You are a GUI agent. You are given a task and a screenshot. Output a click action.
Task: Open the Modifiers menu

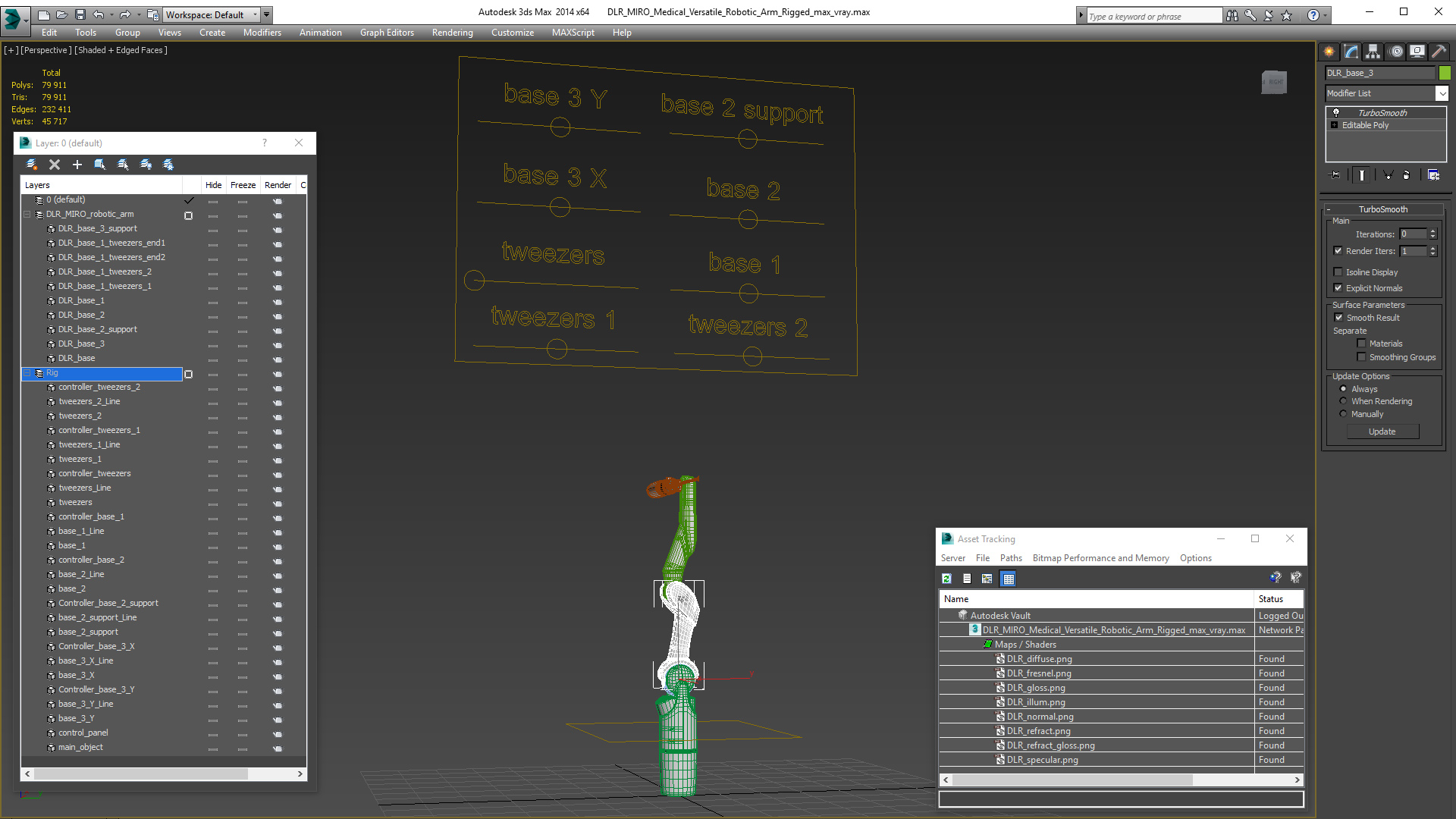coord(262,33)
